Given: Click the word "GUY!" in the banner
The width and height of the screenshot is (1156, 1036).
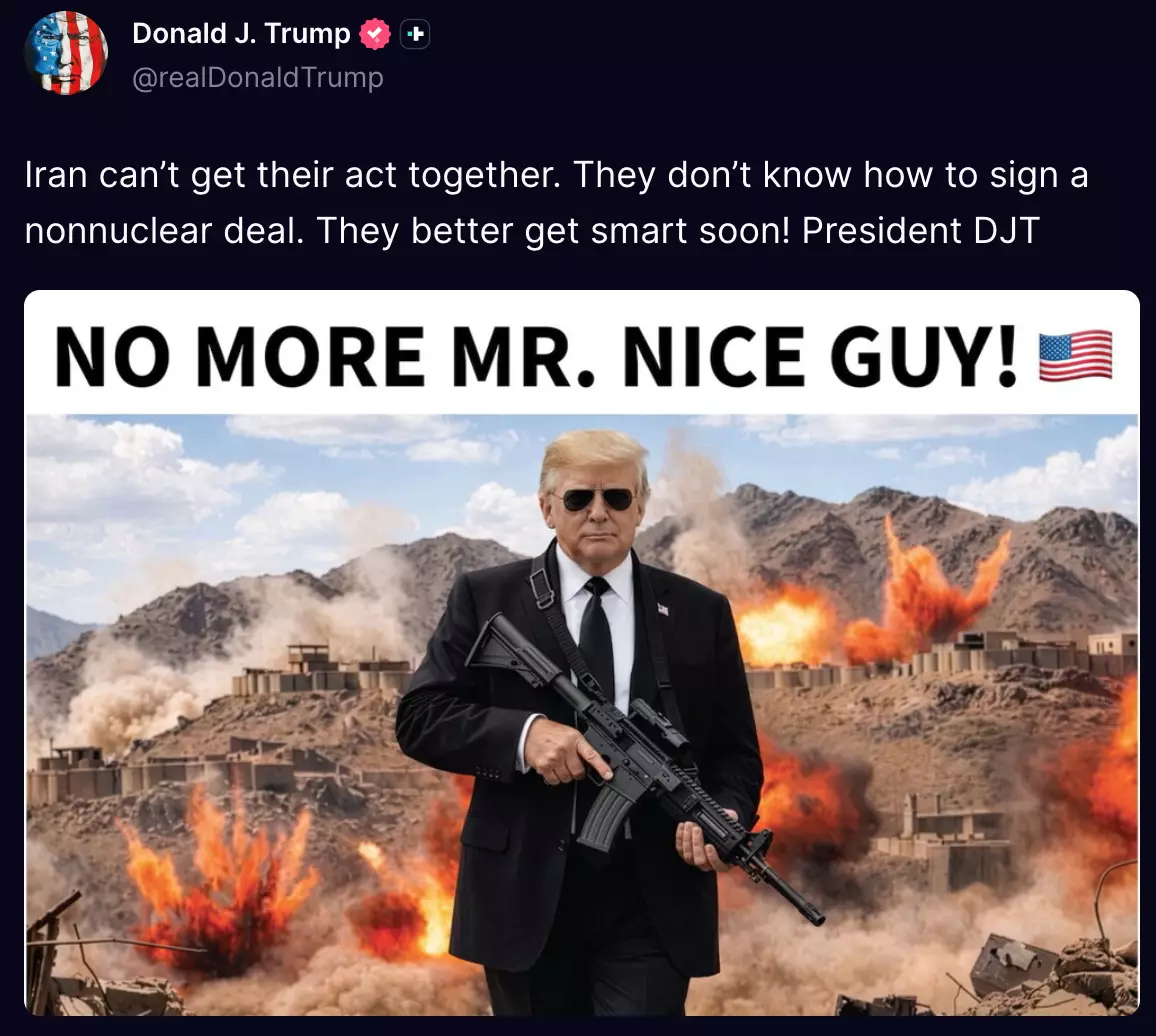Looking at the screenshot, I should click(923, 357).
